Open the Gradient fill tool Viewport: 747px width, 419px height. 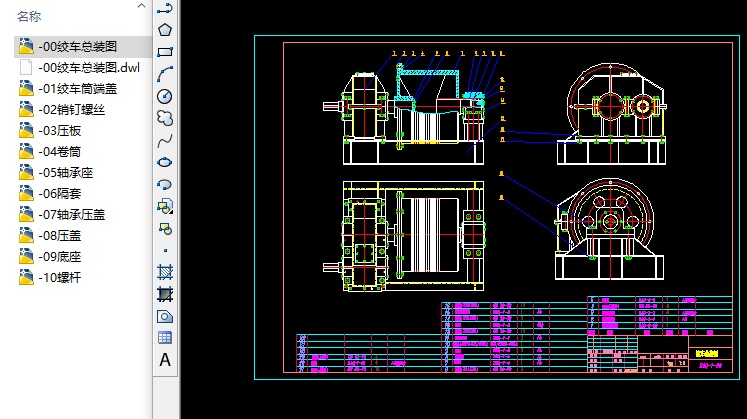[x=165, y=294]
